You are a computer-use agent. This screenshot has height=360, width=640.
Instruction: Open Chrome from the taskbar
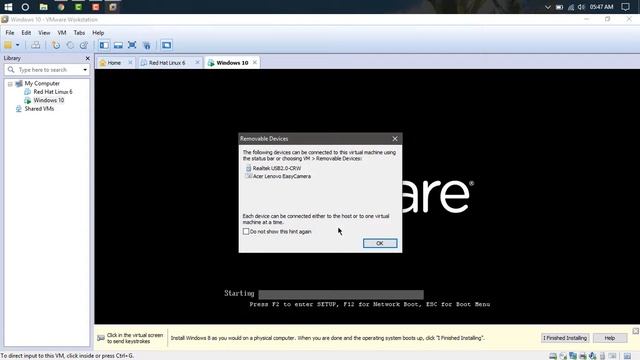61,7
